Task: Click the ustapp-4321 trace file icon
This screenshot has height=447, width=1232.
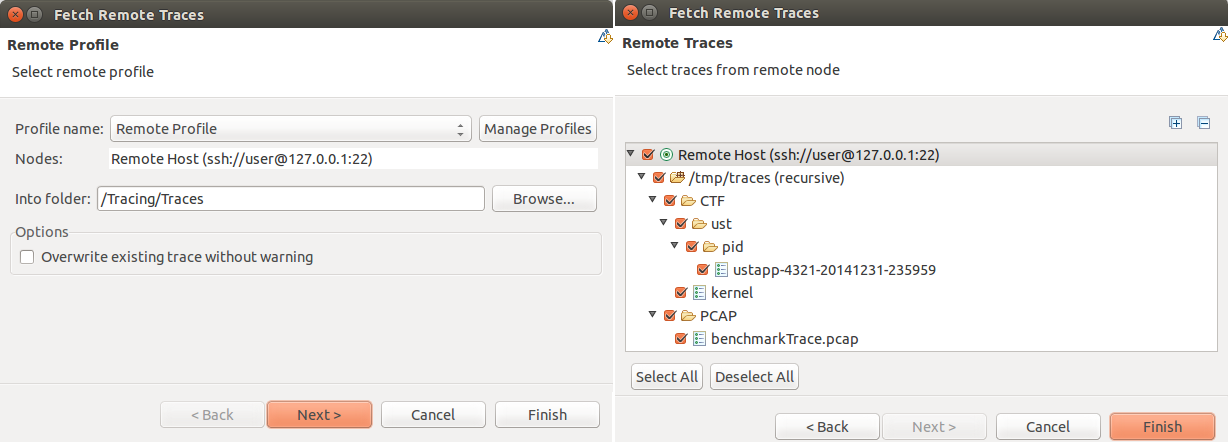Action: 722,270
